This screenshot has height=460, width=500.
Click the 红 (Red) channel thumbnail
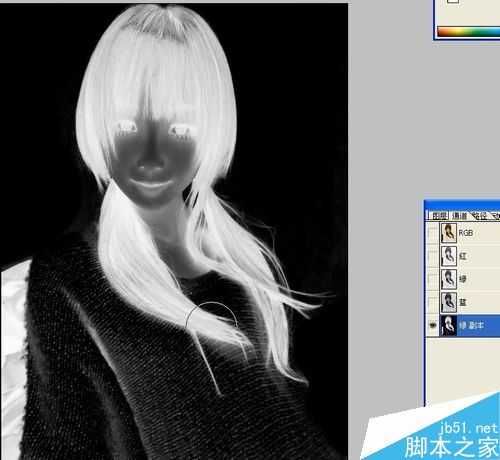449,256
